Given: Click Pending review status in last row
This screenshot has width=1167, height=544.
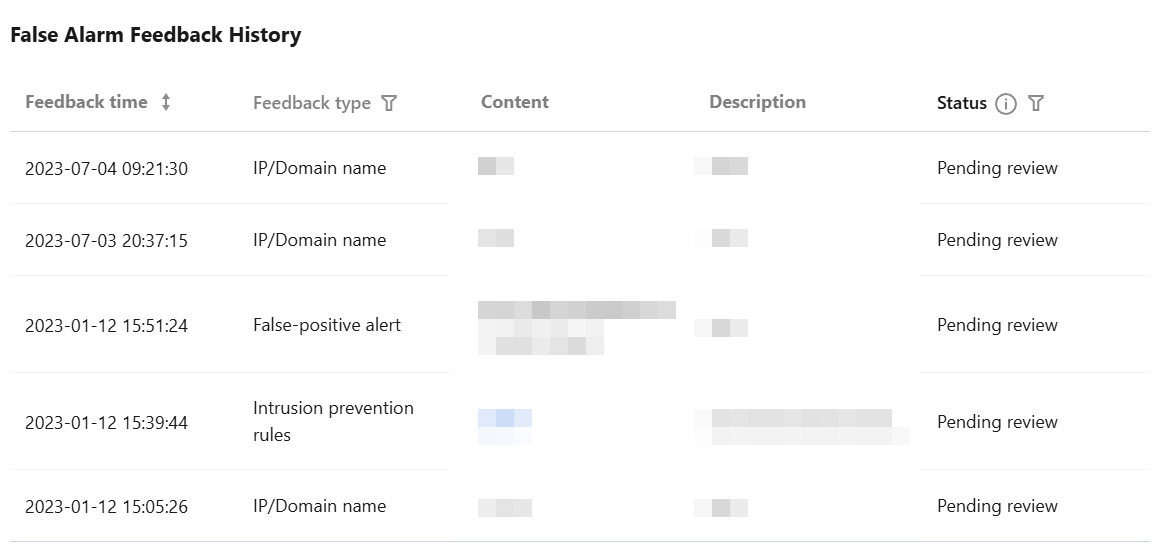Looking at the screenshot, I should 997,506.
